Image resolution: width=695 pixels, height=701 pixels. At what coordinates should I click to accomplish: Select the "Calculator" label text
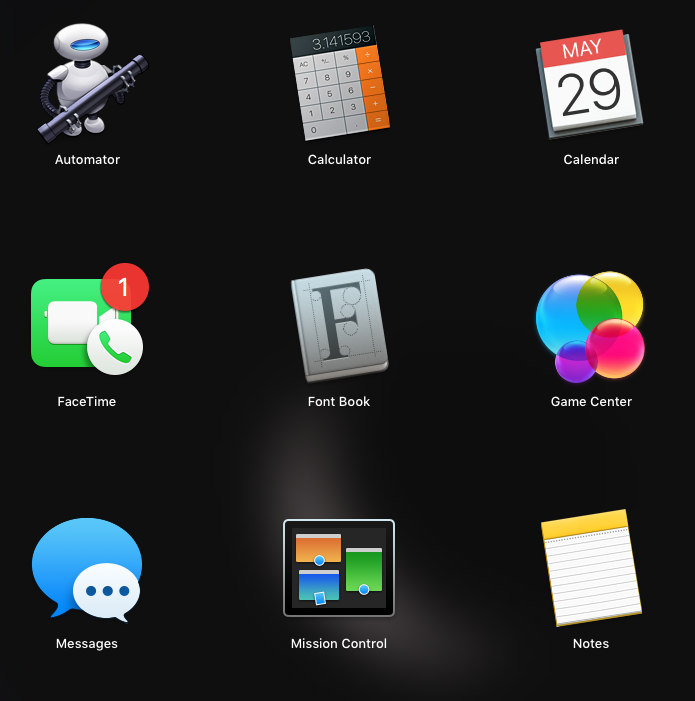click(x=339, y=160)
